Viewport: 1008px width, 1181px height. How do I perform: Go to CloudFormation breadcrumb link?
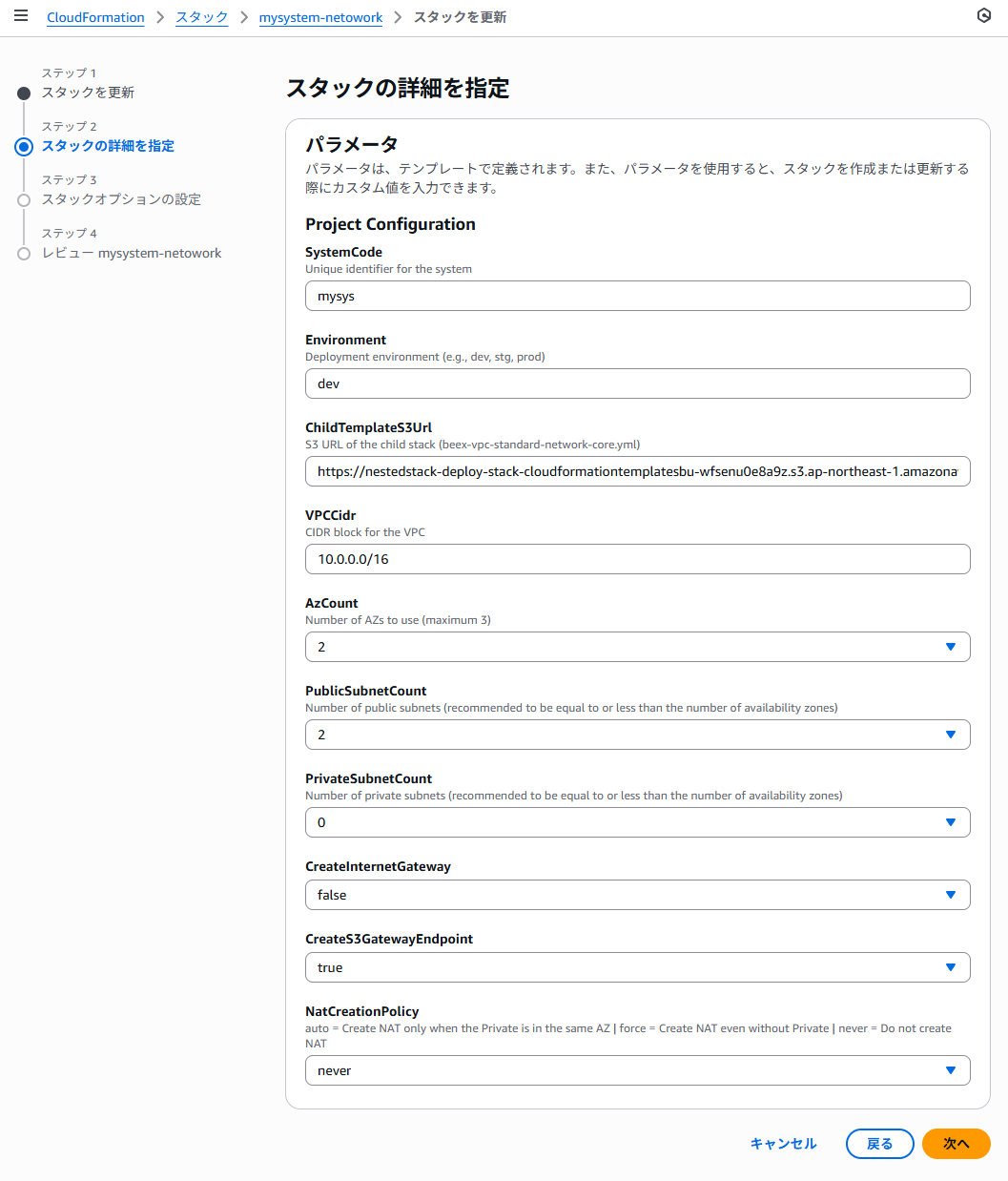coord(95,17)
